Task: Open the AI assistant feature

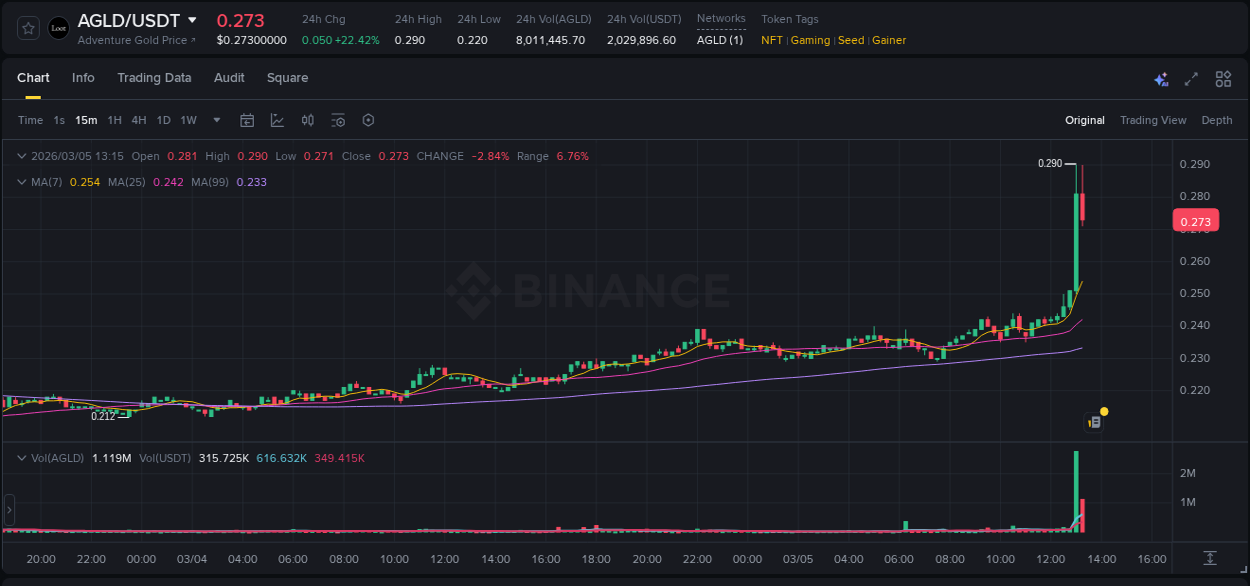Action: [1161, 78]
